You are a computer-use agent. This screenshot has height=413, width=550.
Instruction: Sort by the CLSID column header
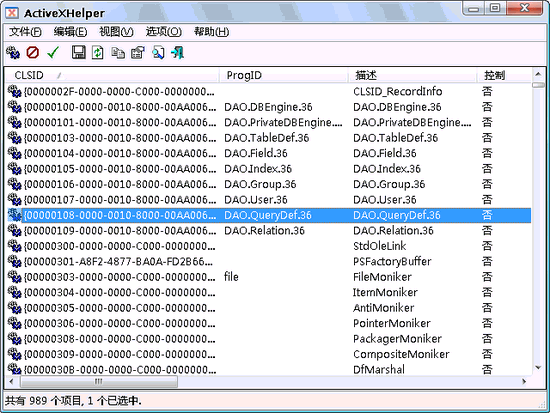(x=112, y=75)
